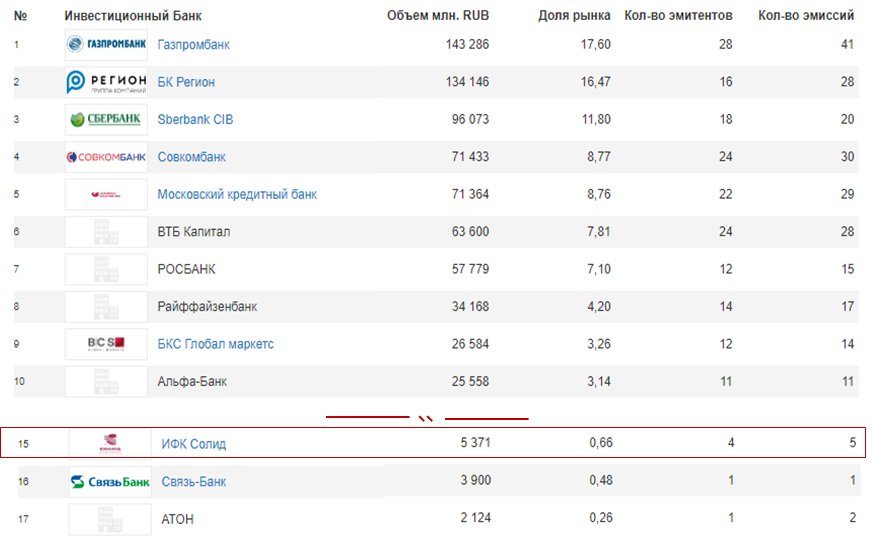Select the volume value 63 600
873x541 pixels.
tap(470, 232)
